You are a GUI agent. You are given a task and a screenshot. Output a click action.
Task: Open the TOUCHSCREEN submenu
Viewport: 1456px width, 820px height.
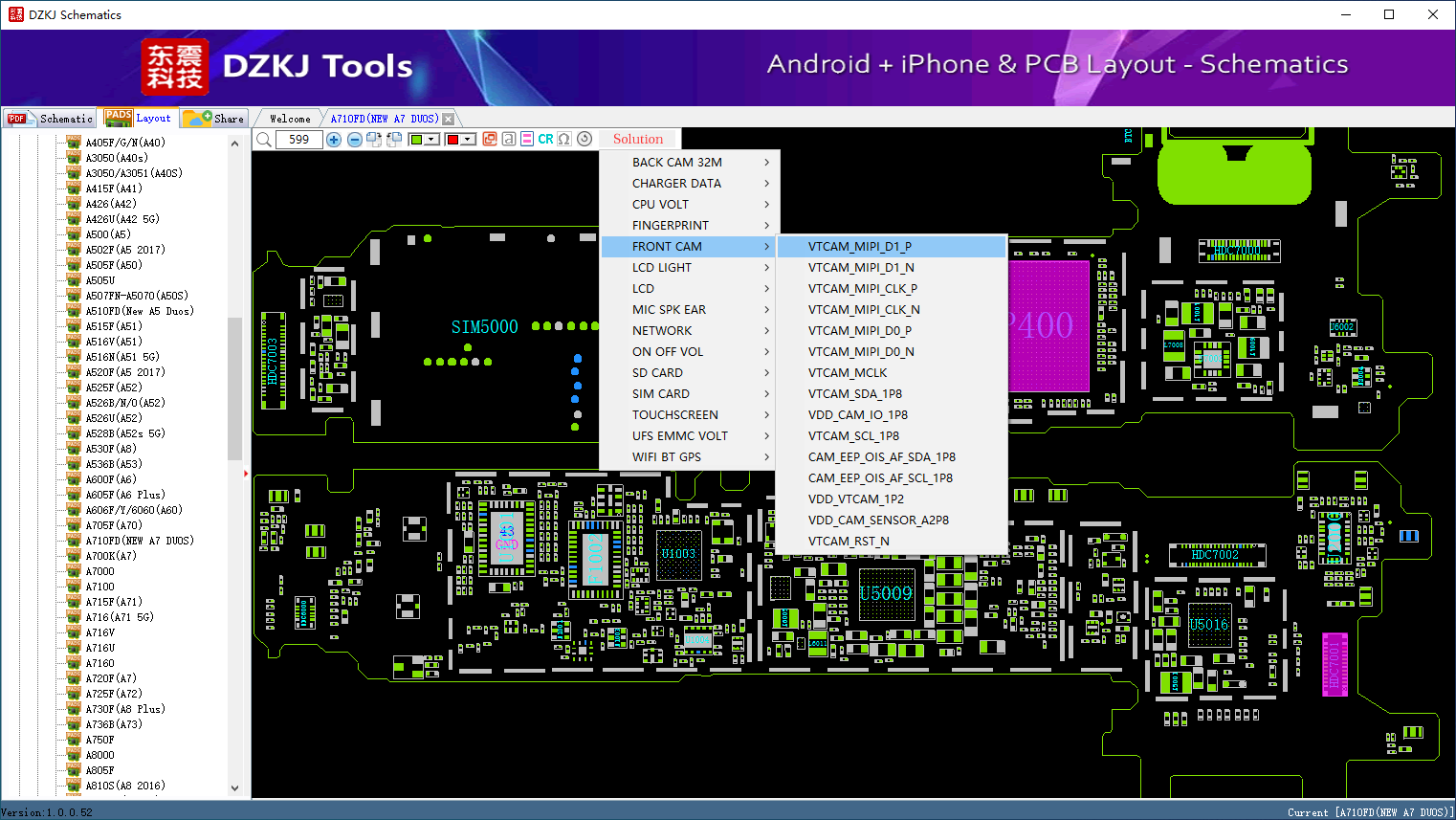coord(689,415)
